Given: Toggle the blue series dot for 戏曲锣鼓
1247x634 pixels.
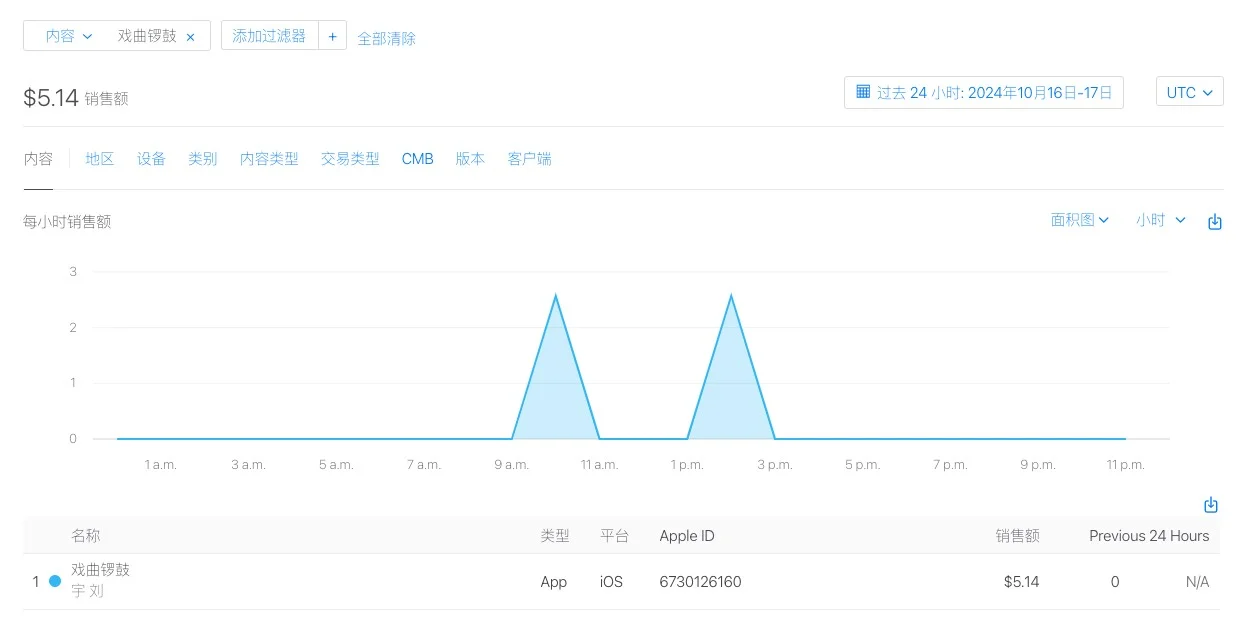Looking at the screenshot, I should coord(54,580).
